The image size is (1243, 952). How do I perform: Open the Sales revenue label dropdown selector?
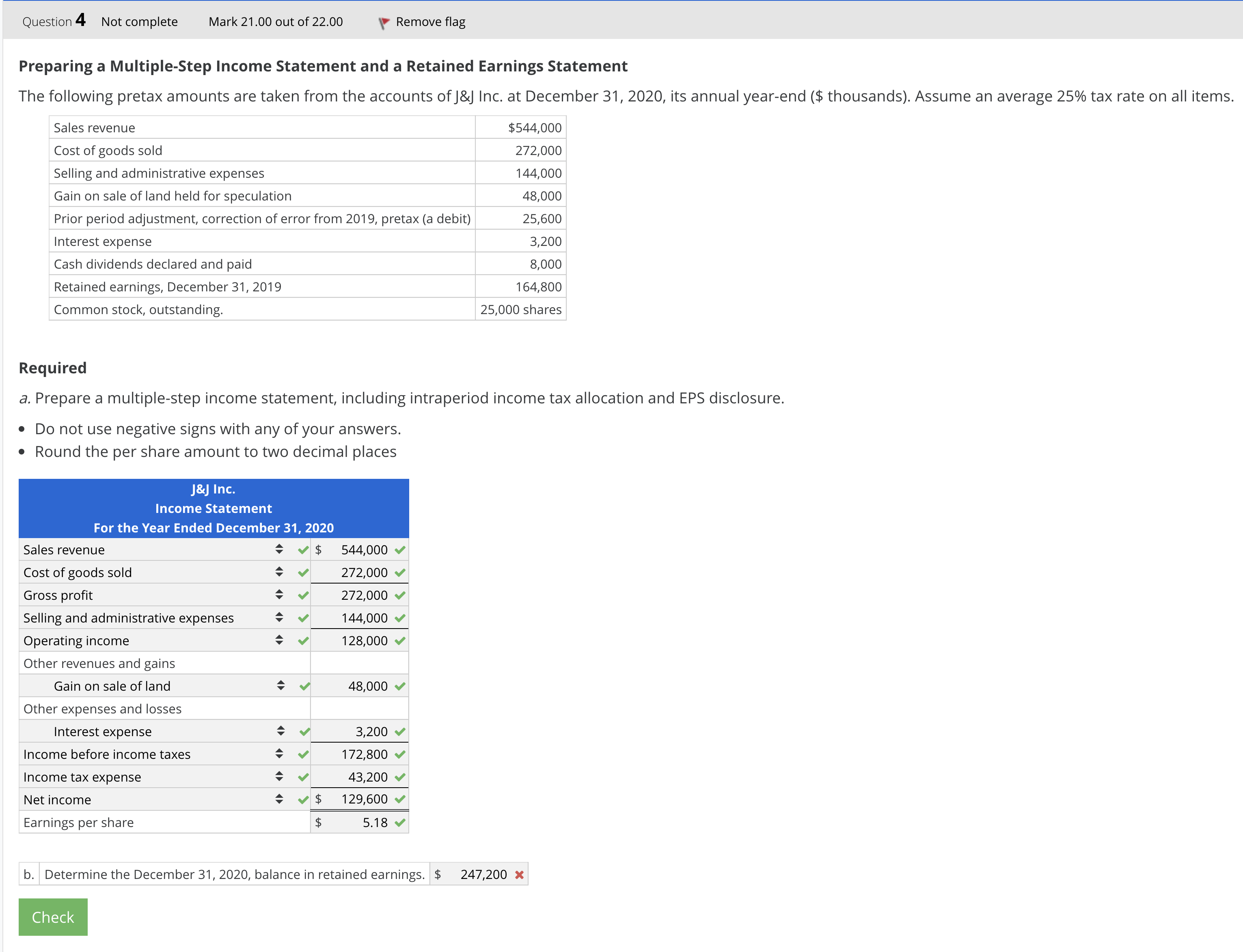point(279,549)
